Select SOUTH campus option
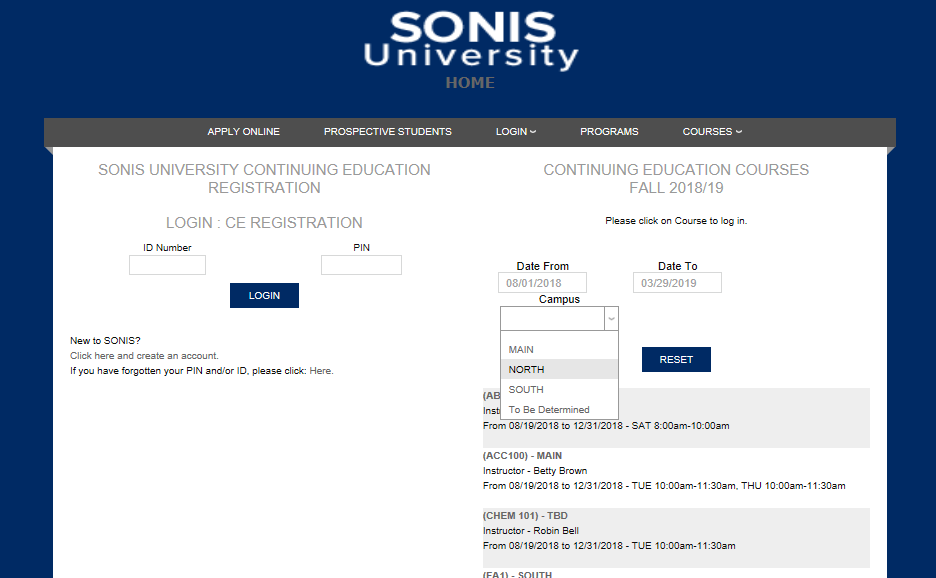Viewport: 936px width, 578px height. 526,390
